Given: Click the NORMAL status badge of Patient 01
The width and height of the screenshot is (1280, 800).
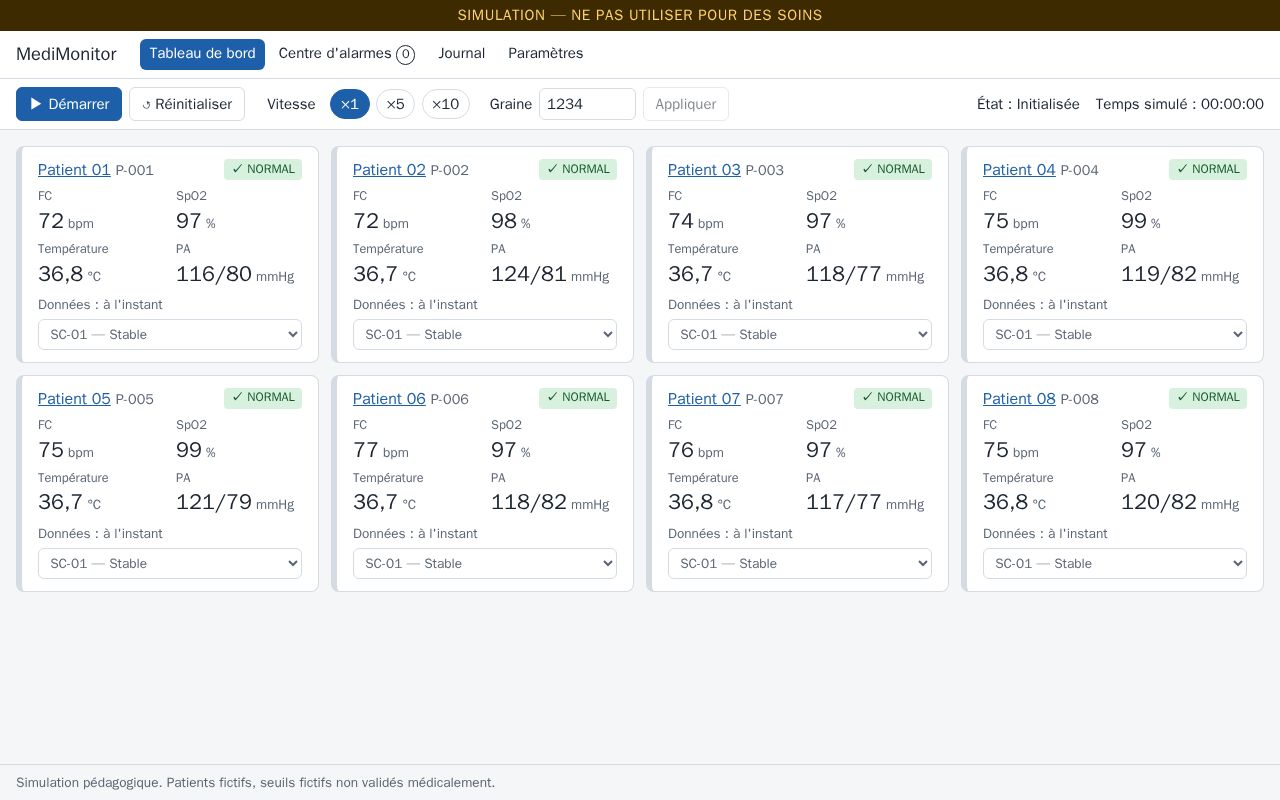Looking at the screenshot, I should click(x=263, y=169).
